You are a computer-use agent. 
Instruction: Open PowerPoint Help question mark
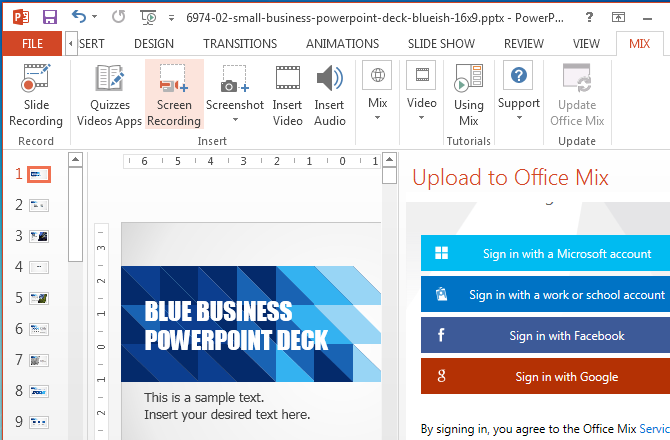[589, 17]
